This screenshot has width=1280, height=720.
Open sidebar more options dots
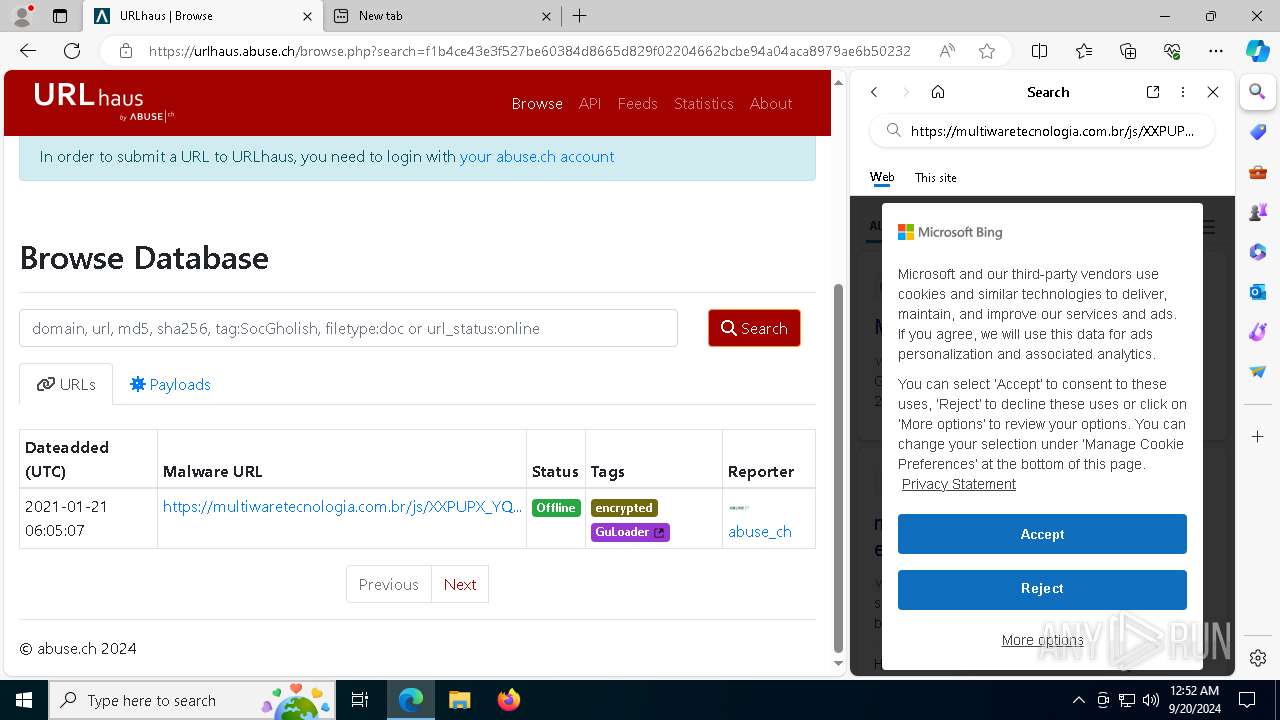pos(1183,92)
